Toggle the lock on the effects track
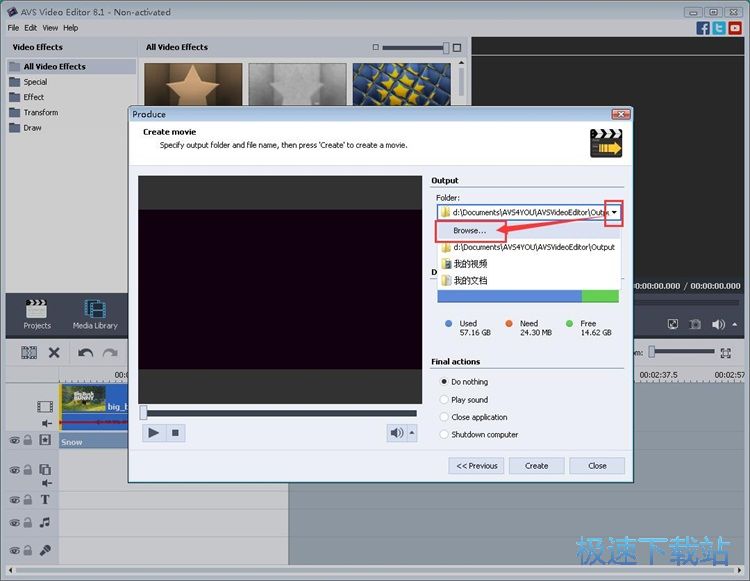Viewport: 750px width, 581px height. [x=28, y=439]
